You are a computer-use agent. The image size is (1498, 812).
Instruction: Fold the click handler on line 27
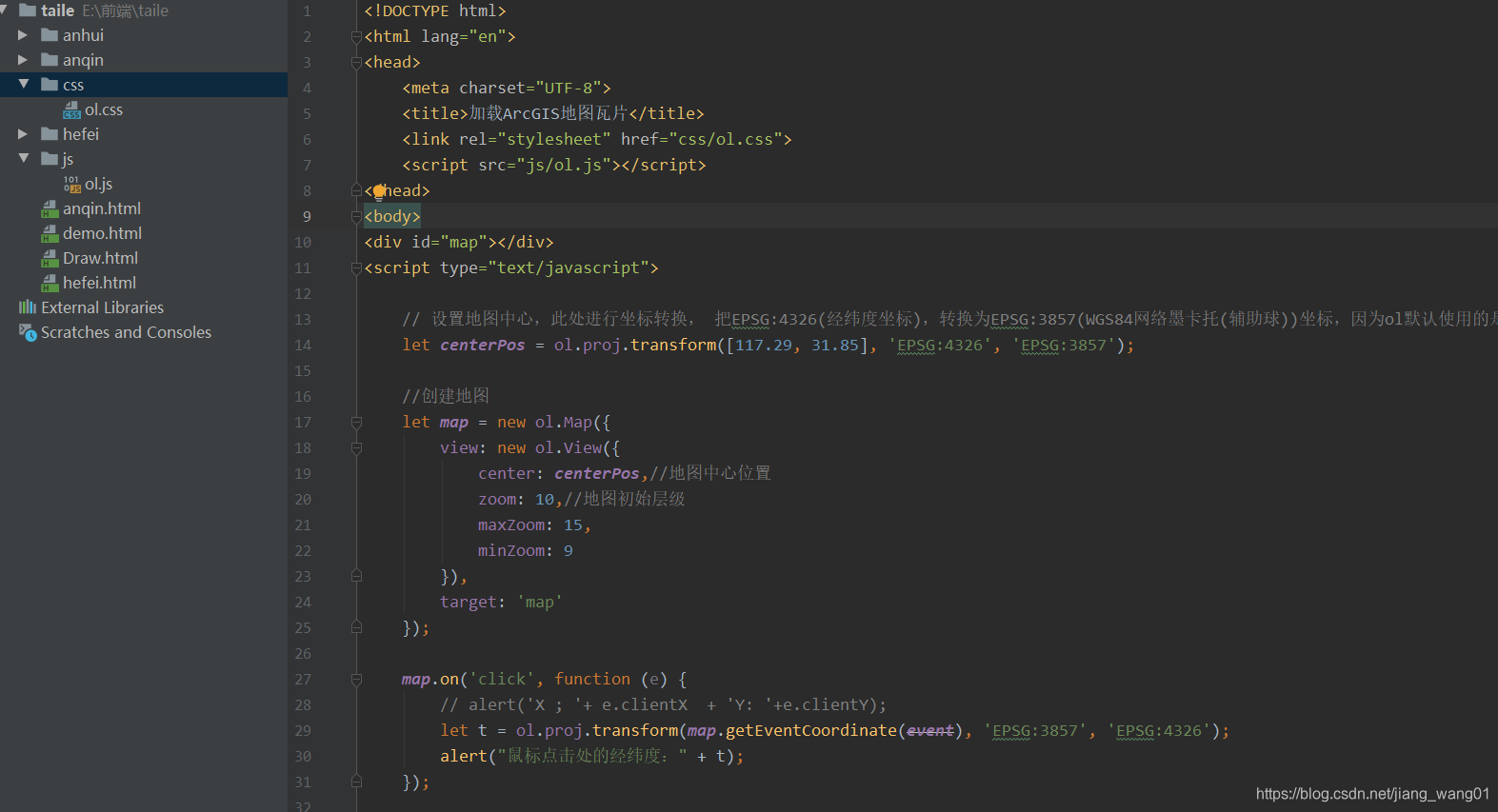pos(356,680)
